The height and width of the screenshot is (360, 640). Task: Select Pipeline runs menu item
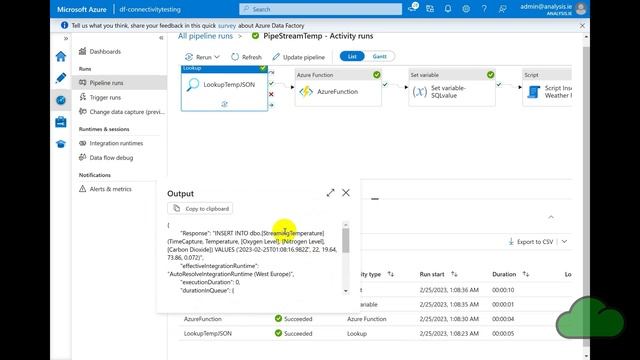120,82
